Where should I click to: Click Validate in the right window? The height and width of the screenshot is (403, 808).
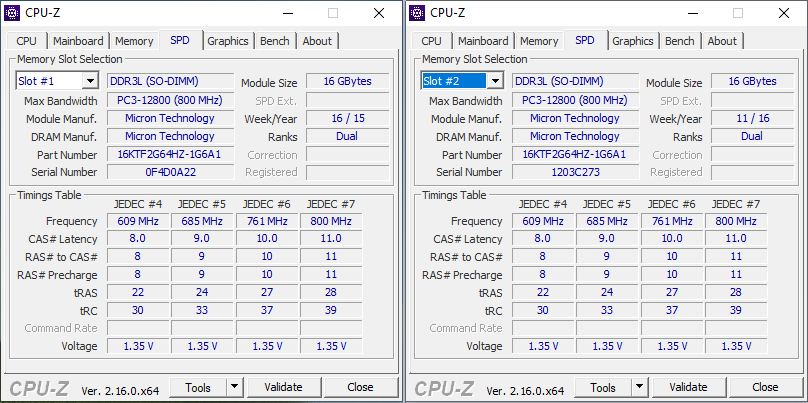688,387
